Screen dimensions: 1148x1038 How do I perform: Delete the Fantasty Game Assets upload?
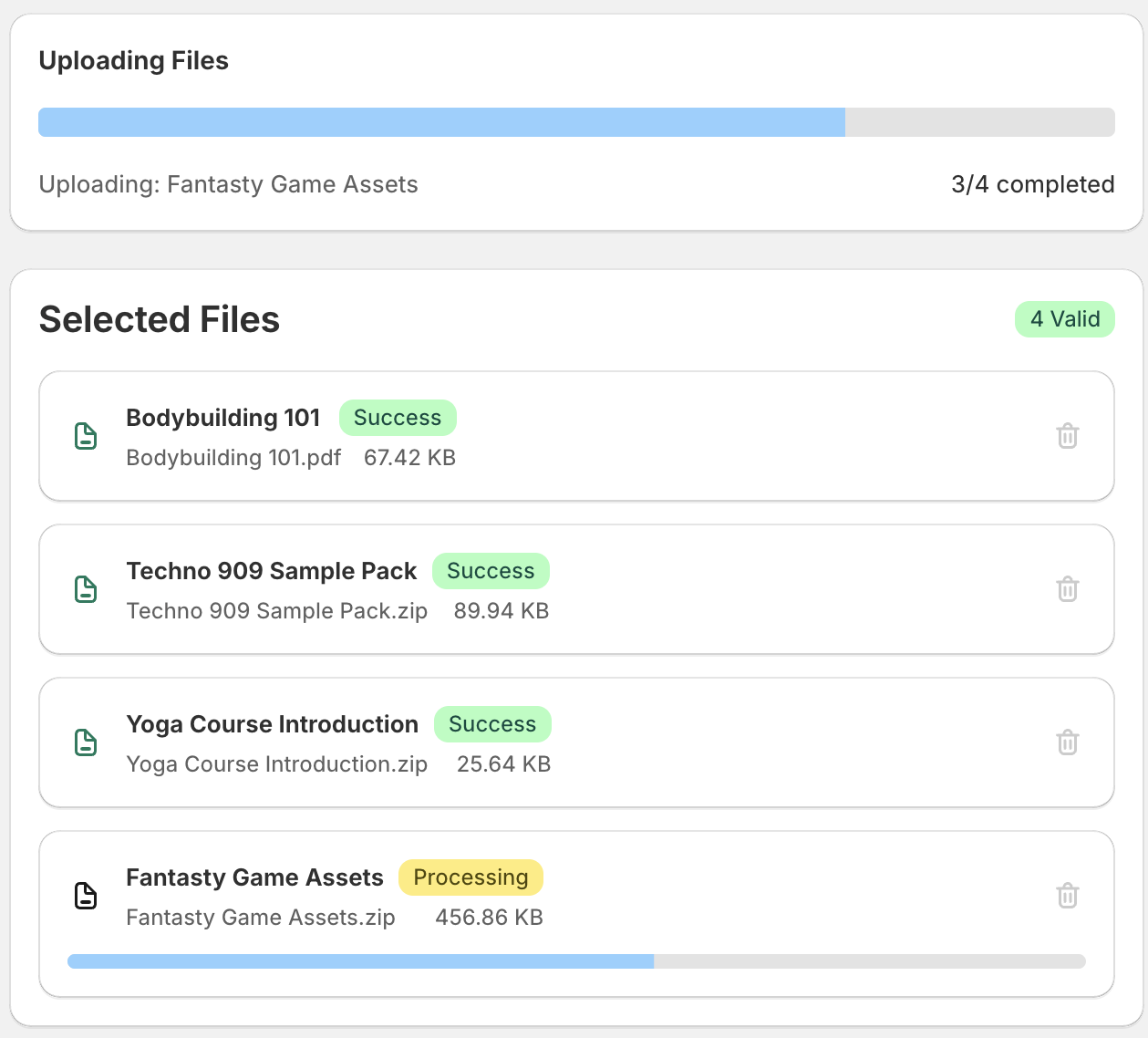1067,896
